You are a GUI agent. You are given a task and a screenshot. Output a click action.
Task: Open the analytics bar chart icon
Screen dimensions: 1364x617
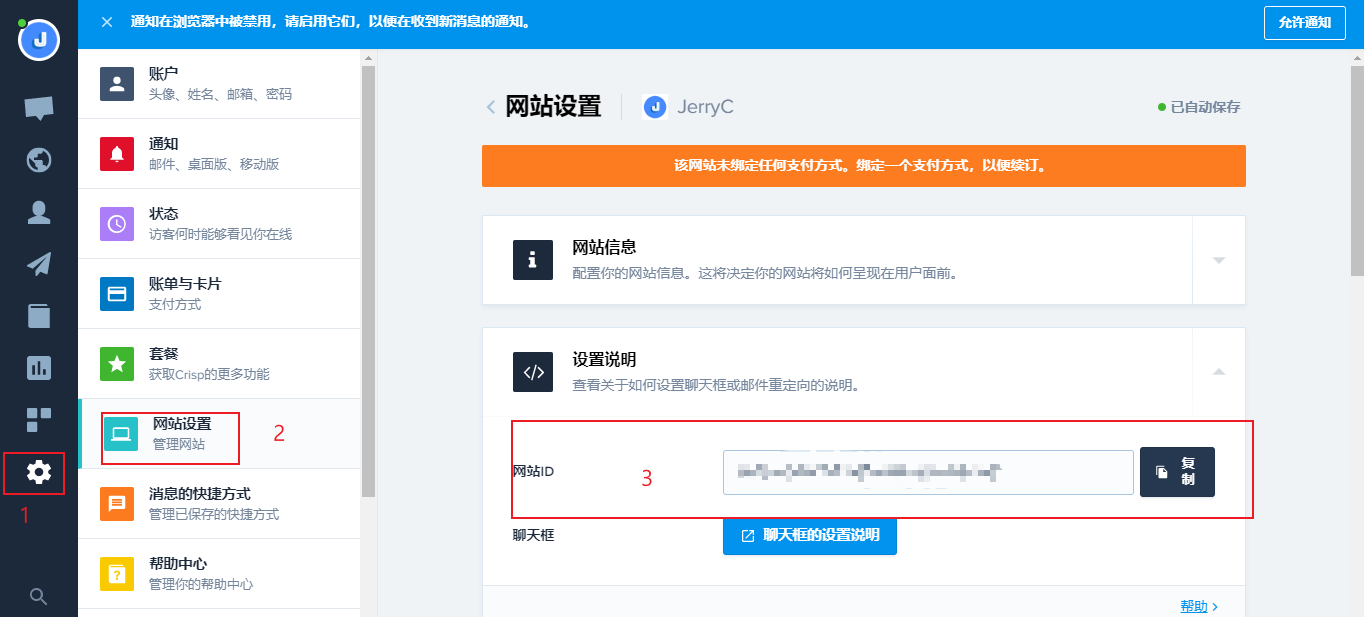(38, 368)
